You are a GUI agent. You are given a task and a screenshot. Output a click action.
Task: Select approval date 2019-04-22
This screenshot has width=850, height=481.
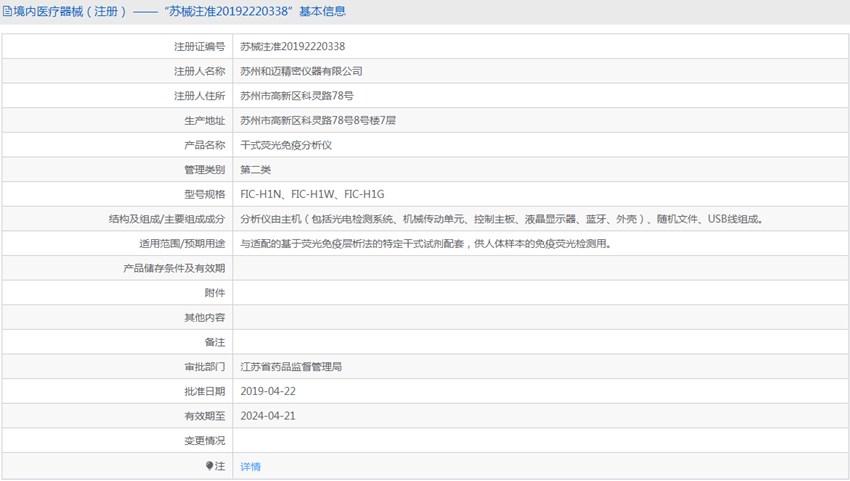click(x=268, y=391)
